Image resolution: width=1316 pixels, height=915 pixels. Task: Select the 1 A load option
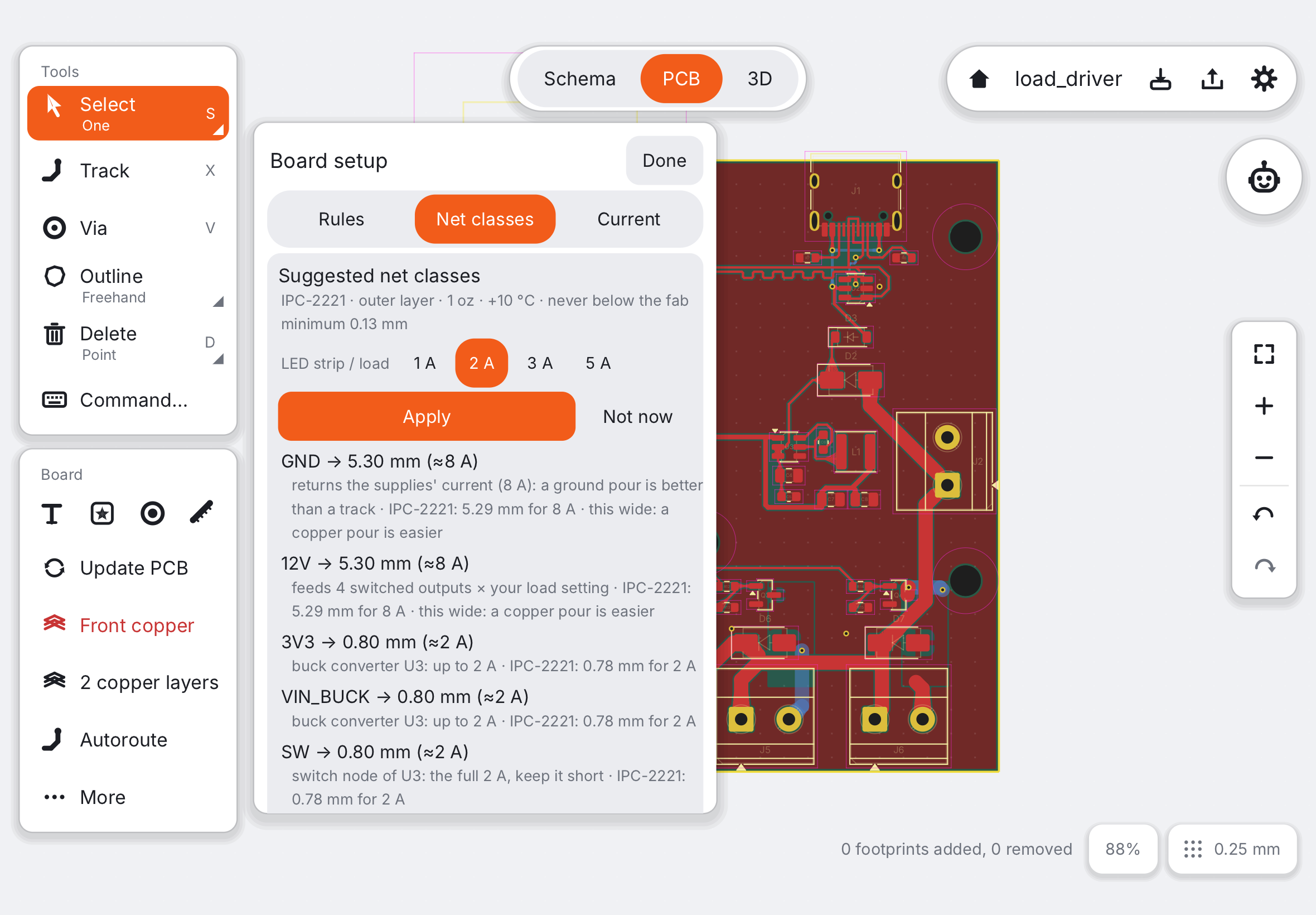pyautogui.click(x=424, y=363)
